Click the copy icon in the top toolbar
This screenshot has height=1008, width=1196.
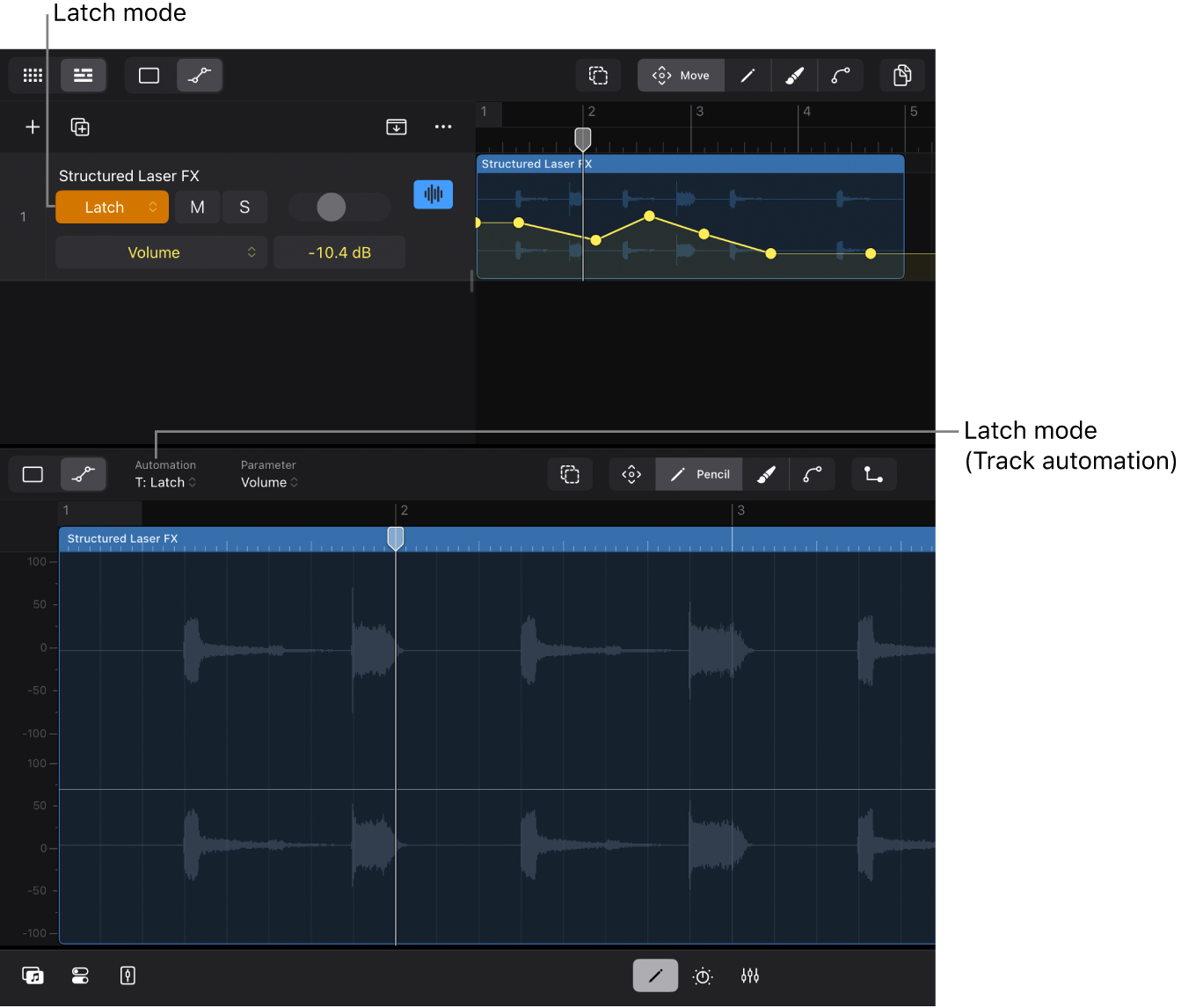tap(902, 75)
